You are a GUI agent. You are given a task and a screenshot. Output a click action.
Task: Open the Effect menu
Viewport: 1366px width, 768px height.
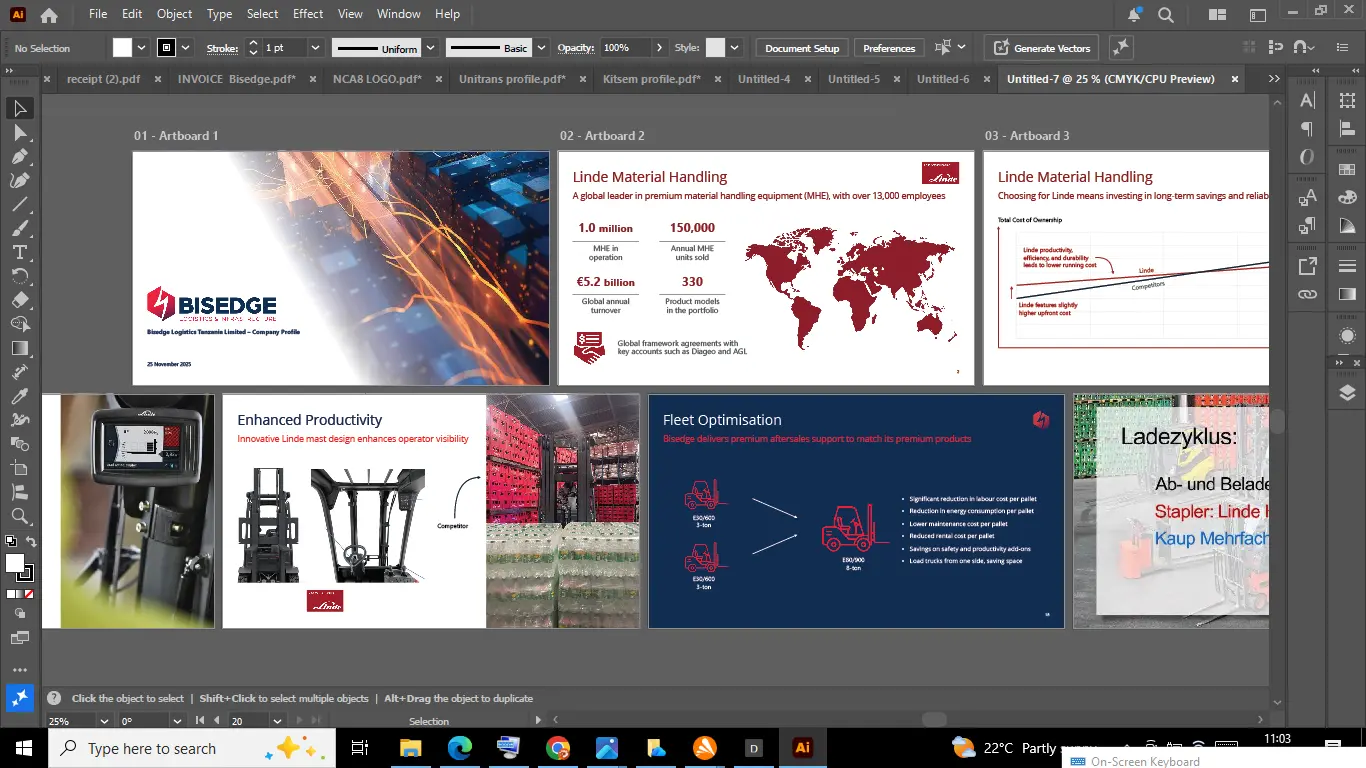click(x=308, y=14)
